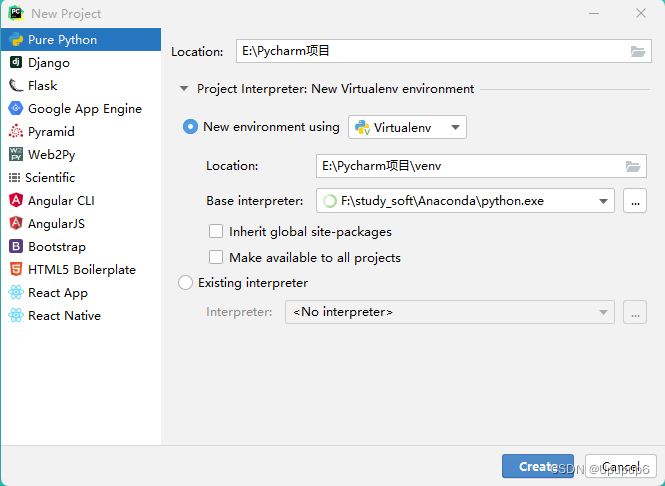Click the Django project icon

[16, 62]
